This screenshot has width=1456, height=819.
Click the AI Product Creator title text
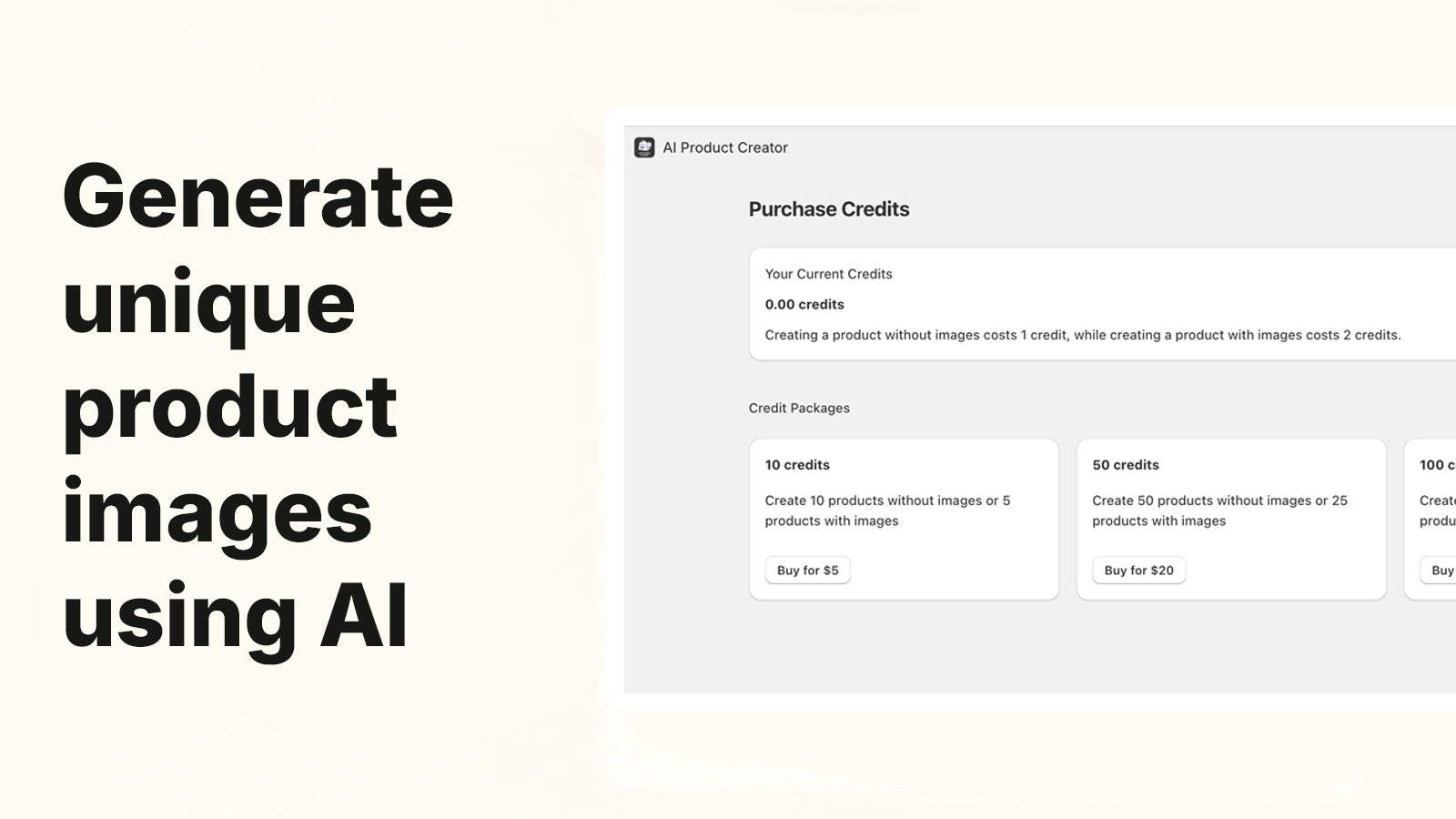(x=725, y=147)
